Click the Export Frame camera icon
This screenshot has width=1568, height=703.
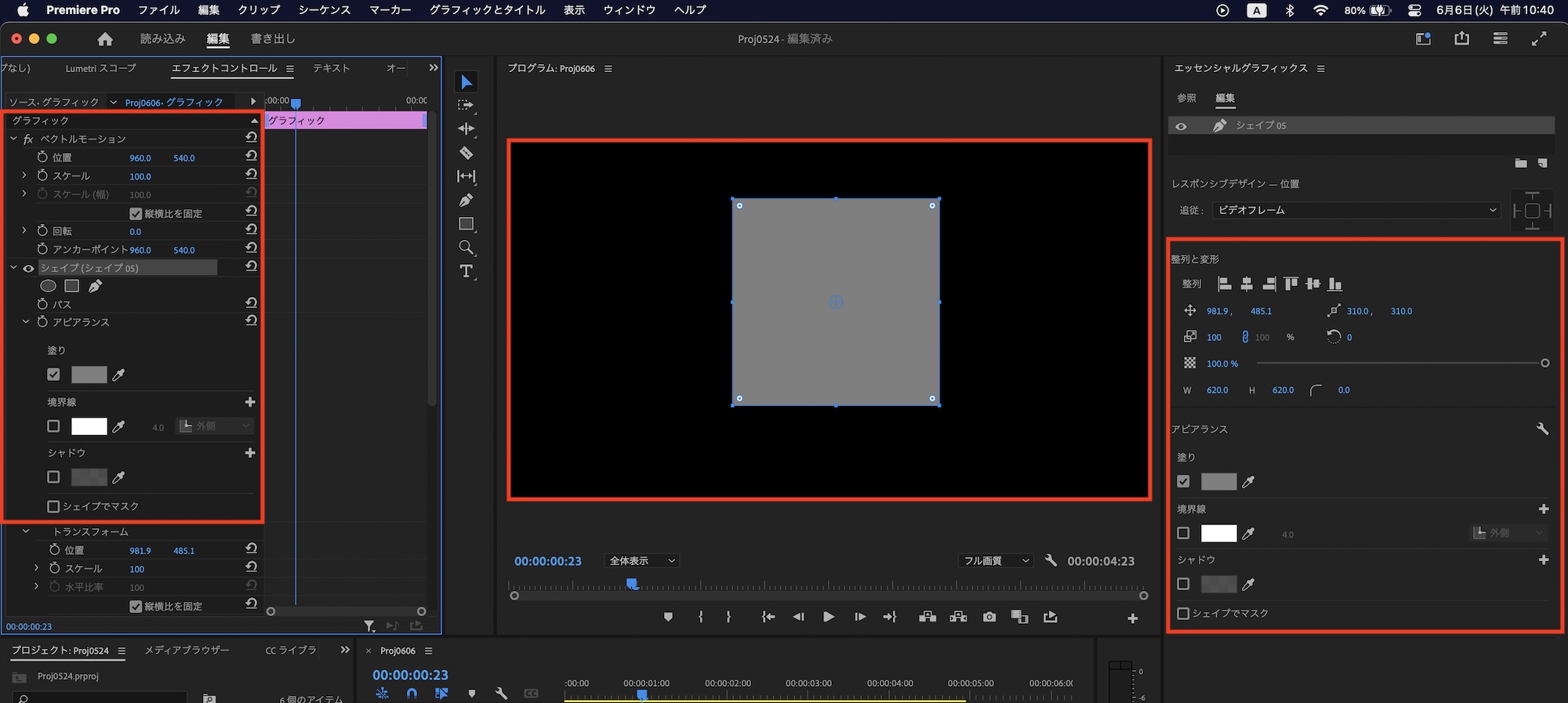click(989, 617)
